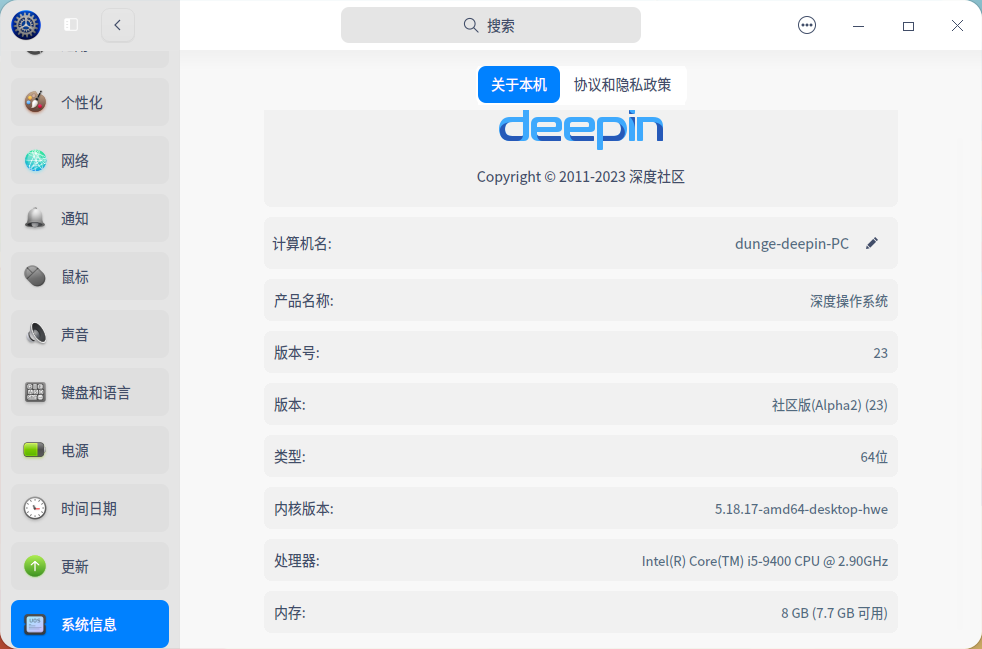Open the more options menu
Viewport: 982px width, 649px height.
point(807,25)
